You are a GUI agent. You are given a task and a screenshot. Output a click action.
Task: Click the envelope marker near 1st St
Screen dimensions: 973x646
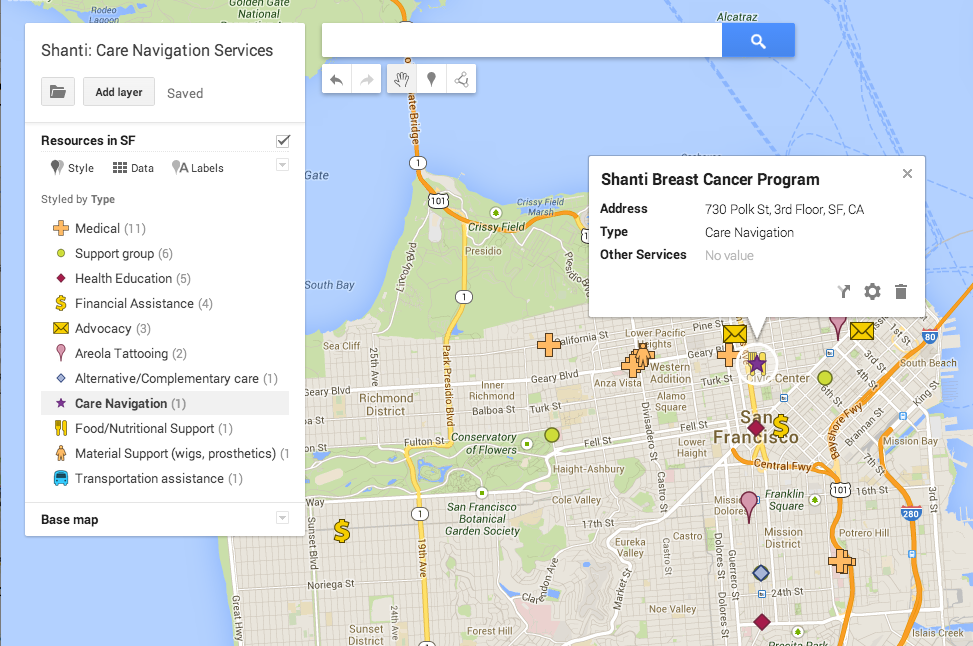pos(861,331)
